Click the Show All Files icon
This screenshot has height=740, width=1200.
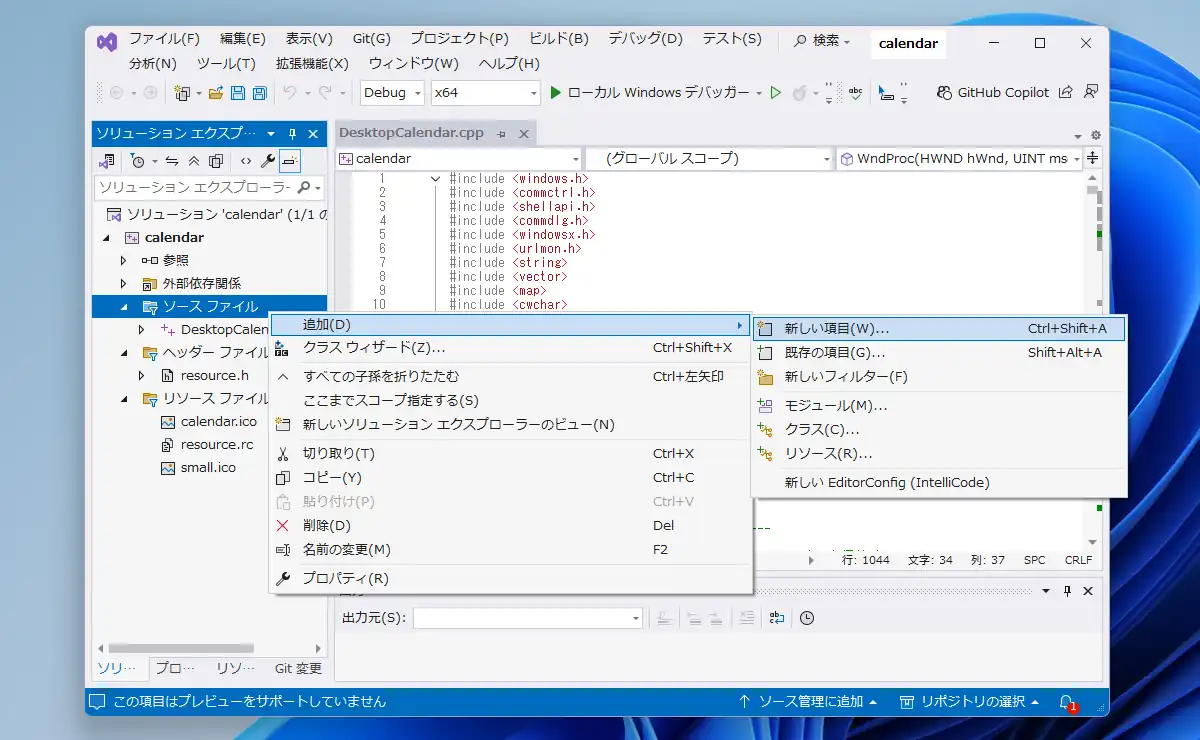[x=215, y=160]
